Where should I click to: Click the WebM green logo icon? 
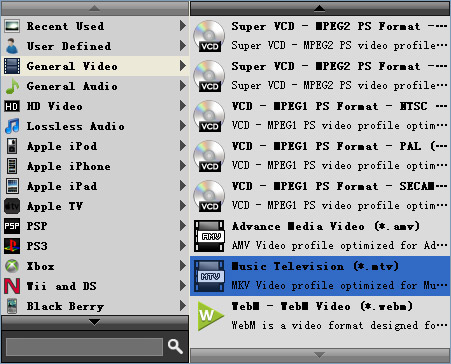210,316
